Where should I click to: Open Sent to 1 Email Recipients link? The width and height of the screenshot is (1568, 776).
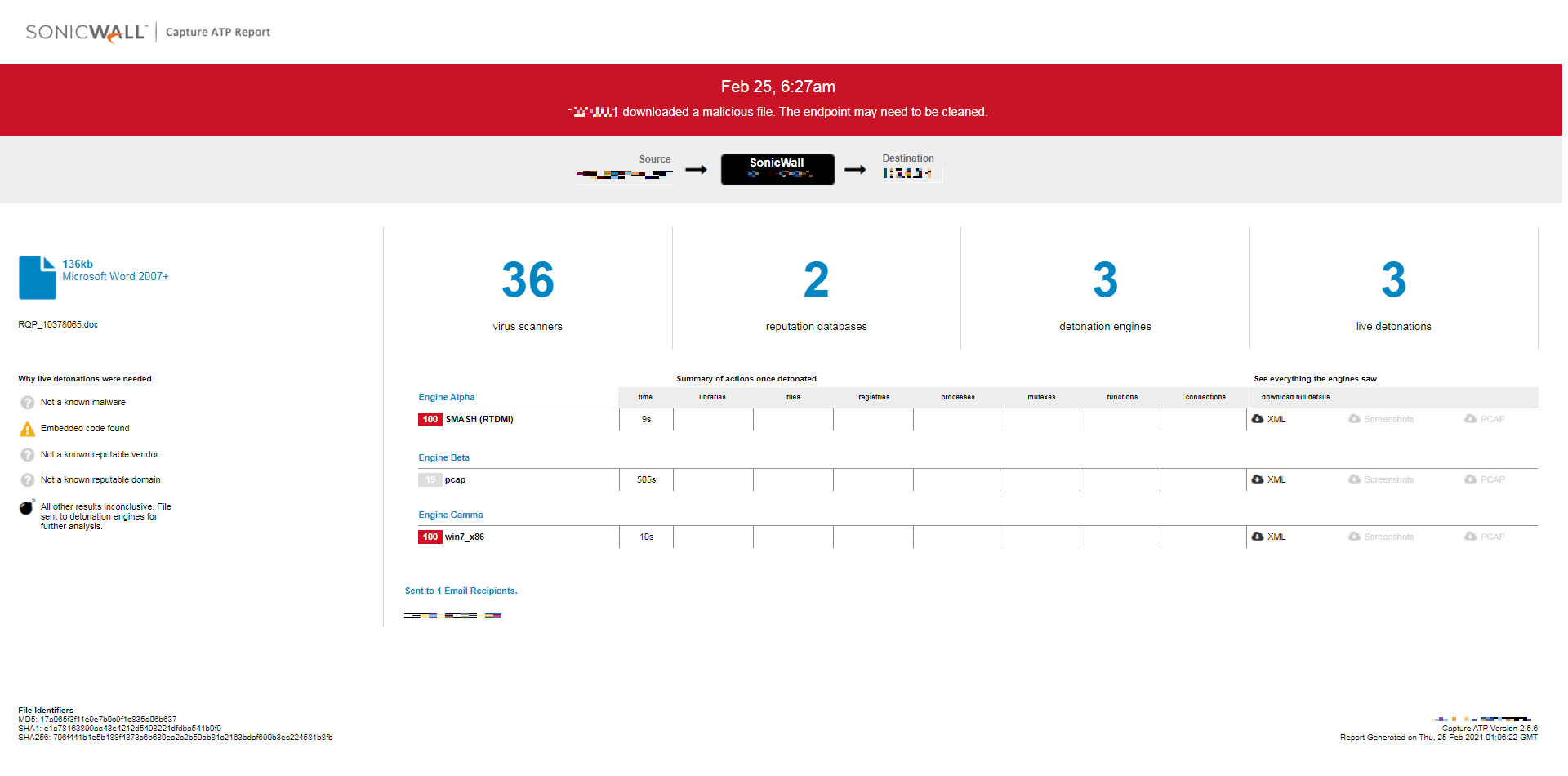461,591
